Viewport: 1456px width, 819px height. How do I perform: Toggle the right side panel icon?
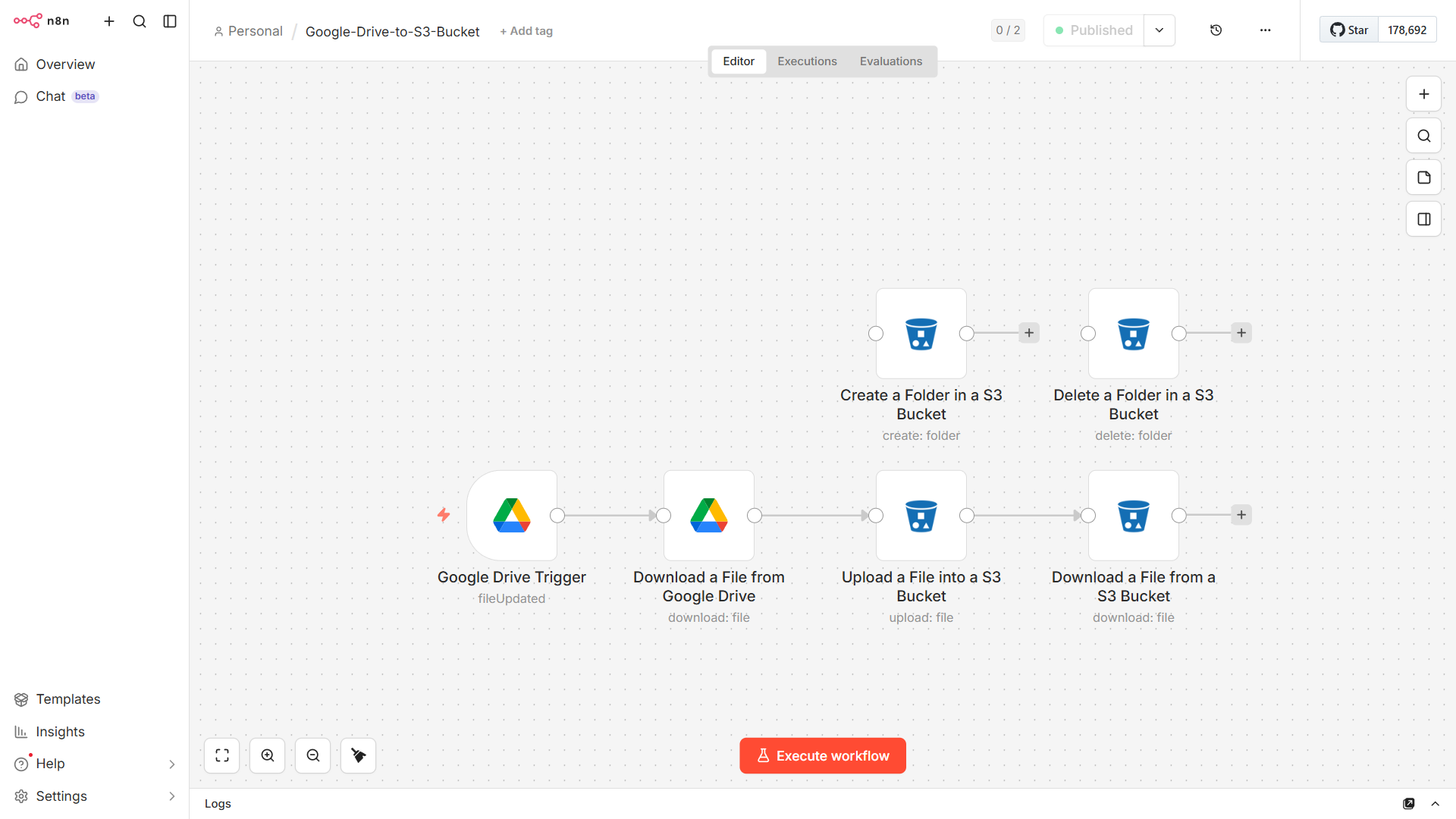pos(1423,219)
